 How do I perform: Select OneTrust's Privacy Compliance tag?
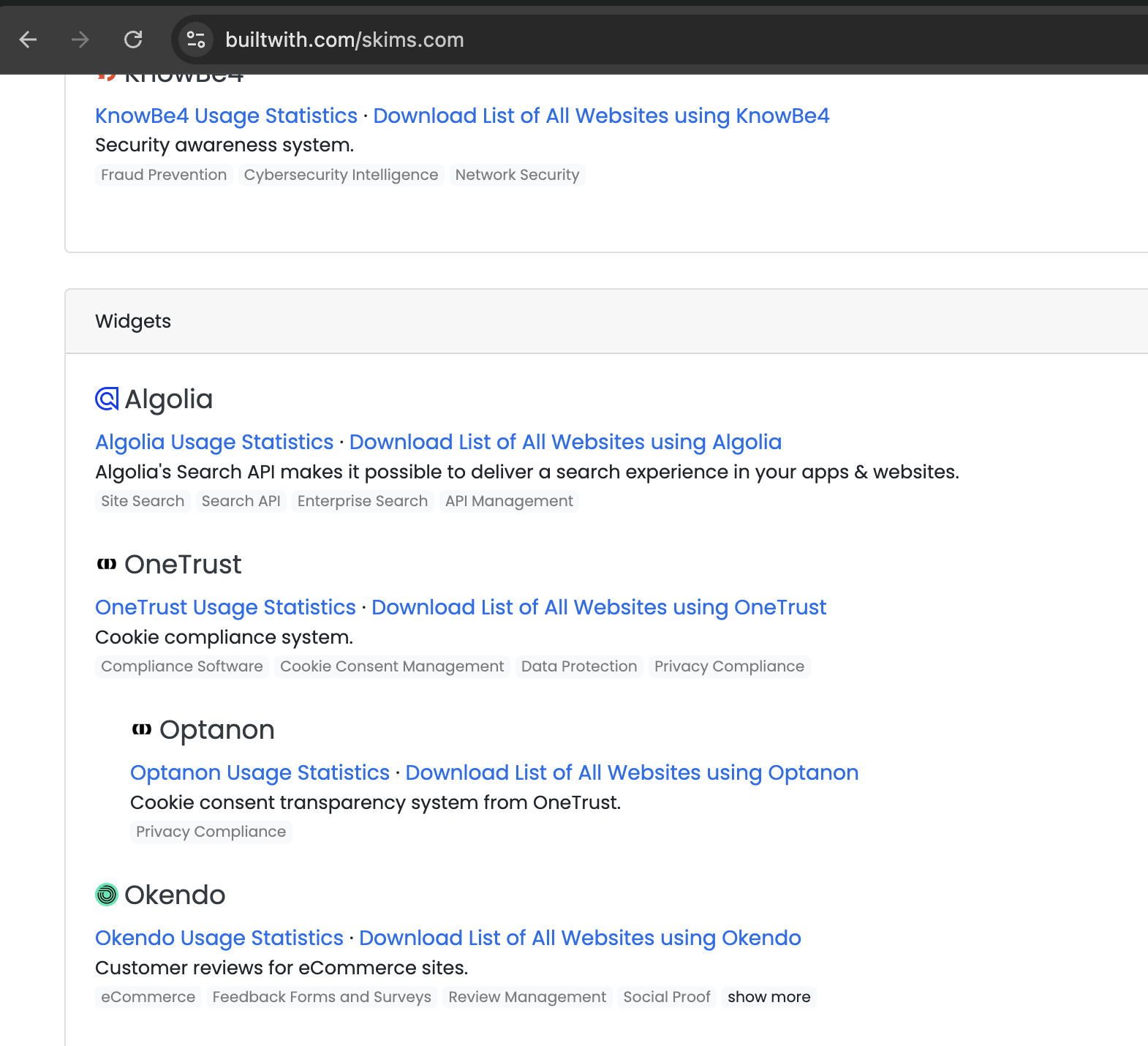click(729, 666)
